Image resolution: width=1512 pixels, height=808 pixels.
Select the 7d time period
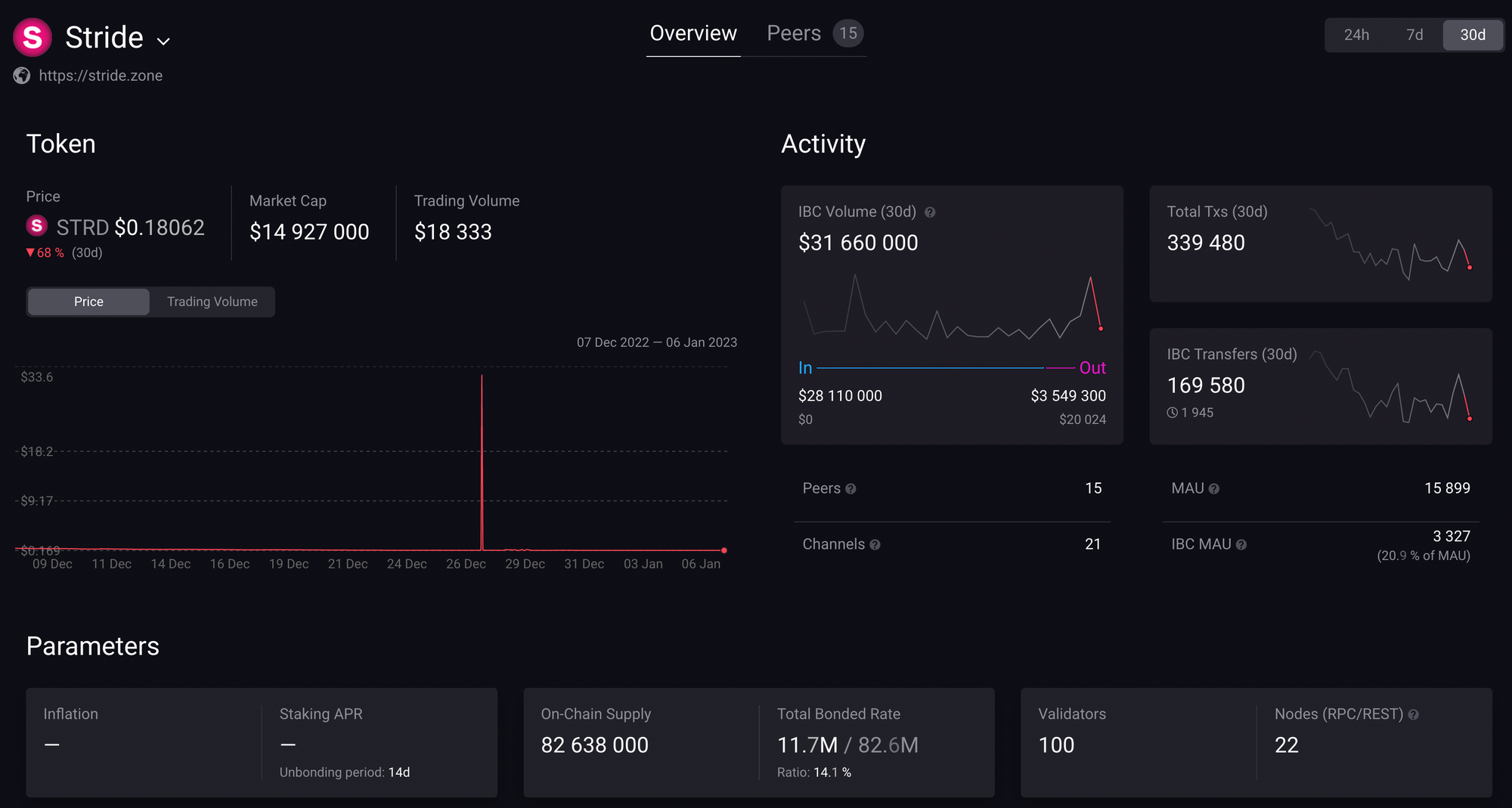click(x=1414, y=35)
